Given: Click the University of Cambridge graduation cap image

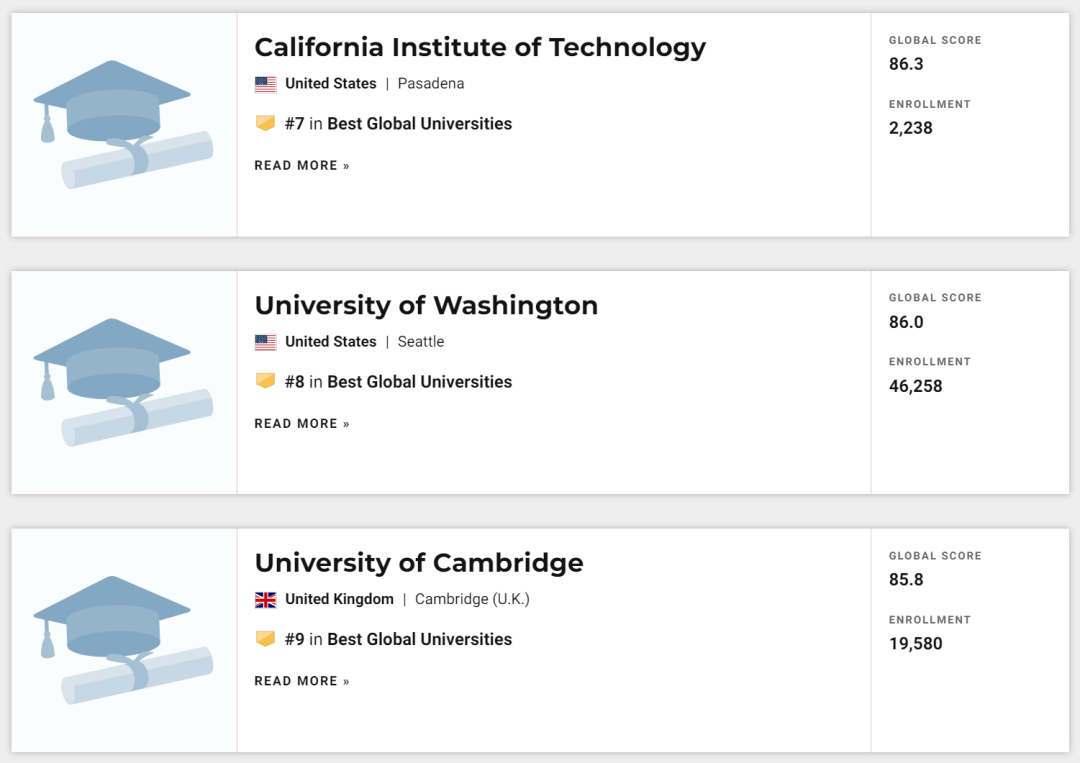Looking at the screenshot, I should [123, 640].
